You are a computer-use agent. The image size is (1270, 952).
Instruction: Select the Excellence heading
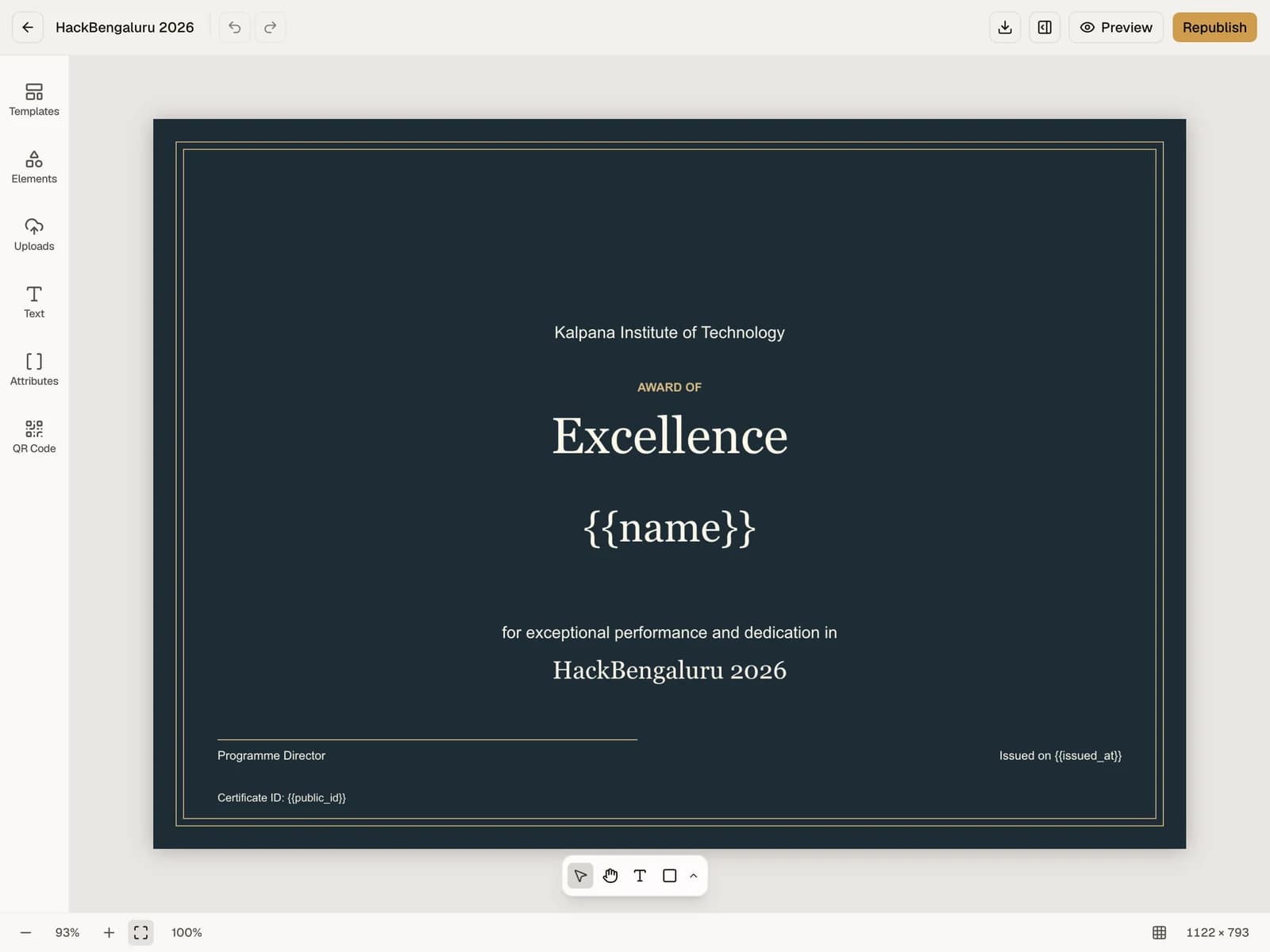click(x=669, y=436)
